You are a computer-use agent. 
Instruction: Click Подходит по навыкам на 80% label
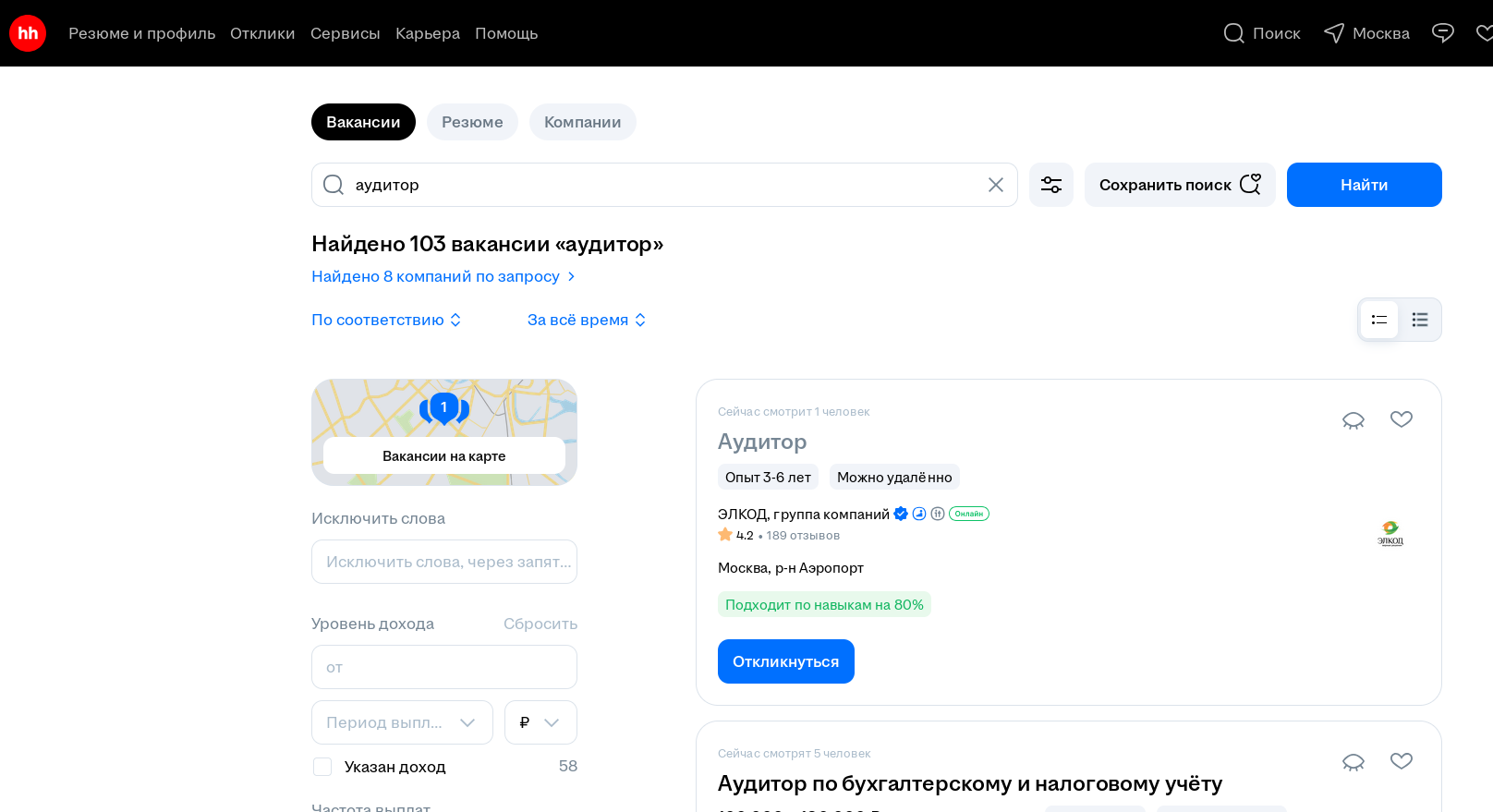coord(824,604)
